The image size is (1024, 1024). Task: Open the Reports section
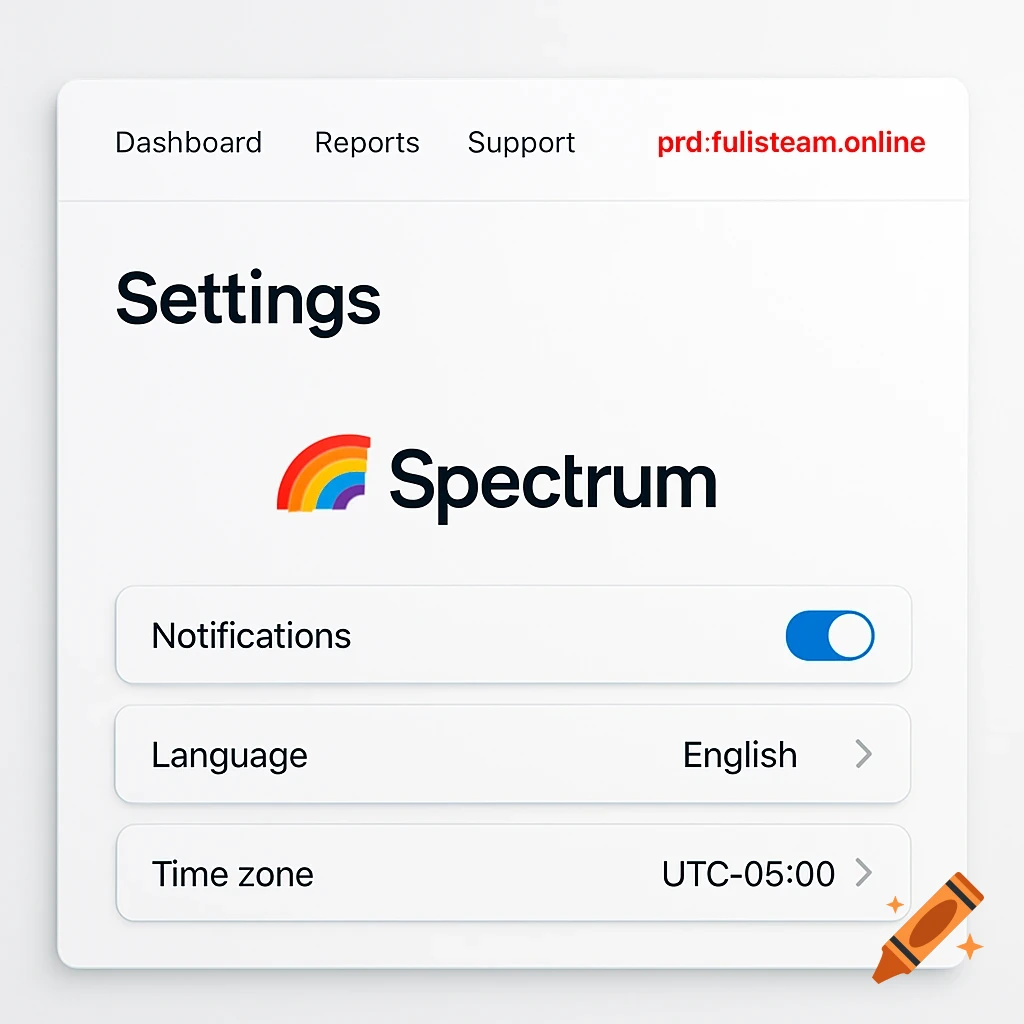coord(366,142)
